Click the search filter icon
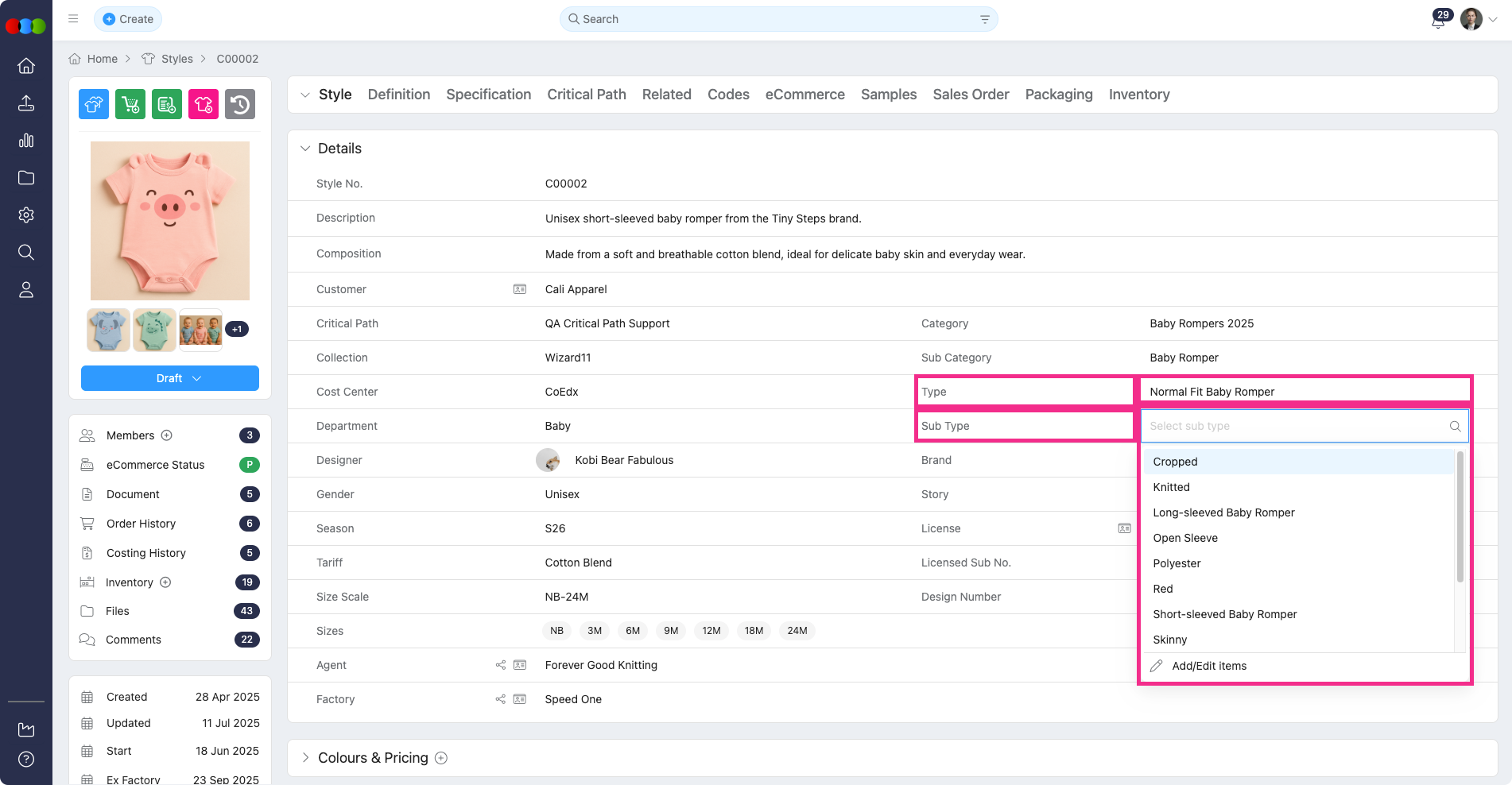This screenshot has height=785, width=1512. click(984, 19)
